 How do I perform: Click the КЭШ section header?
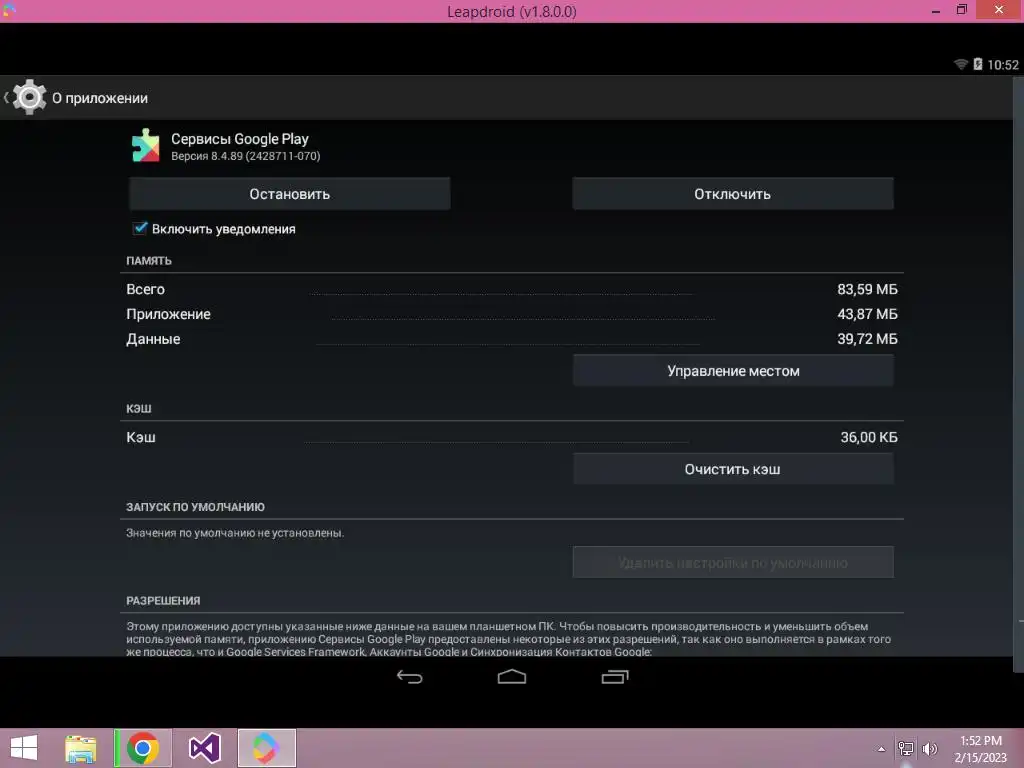tap(138, 408)
